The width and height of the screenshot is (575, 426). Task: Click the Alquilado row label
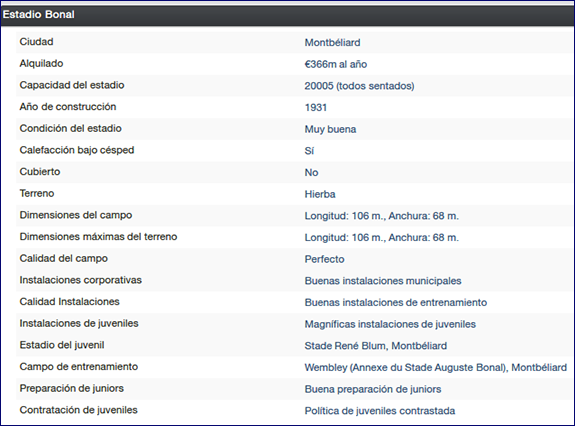pos(41,63)
